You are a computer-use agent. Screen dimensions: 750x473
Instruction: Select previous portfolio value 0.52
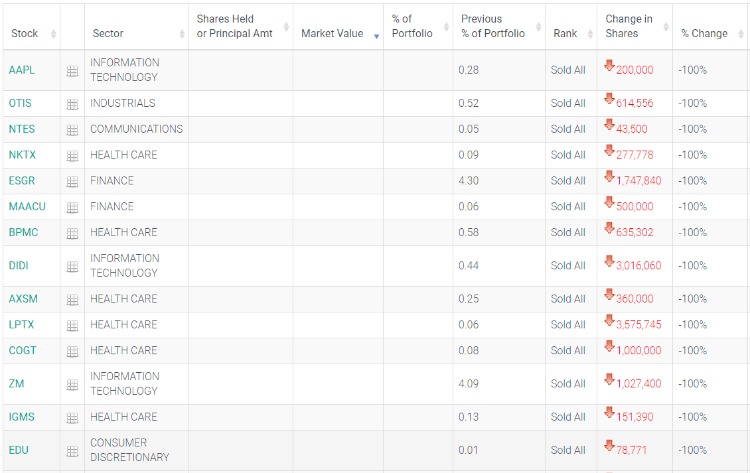468,103
